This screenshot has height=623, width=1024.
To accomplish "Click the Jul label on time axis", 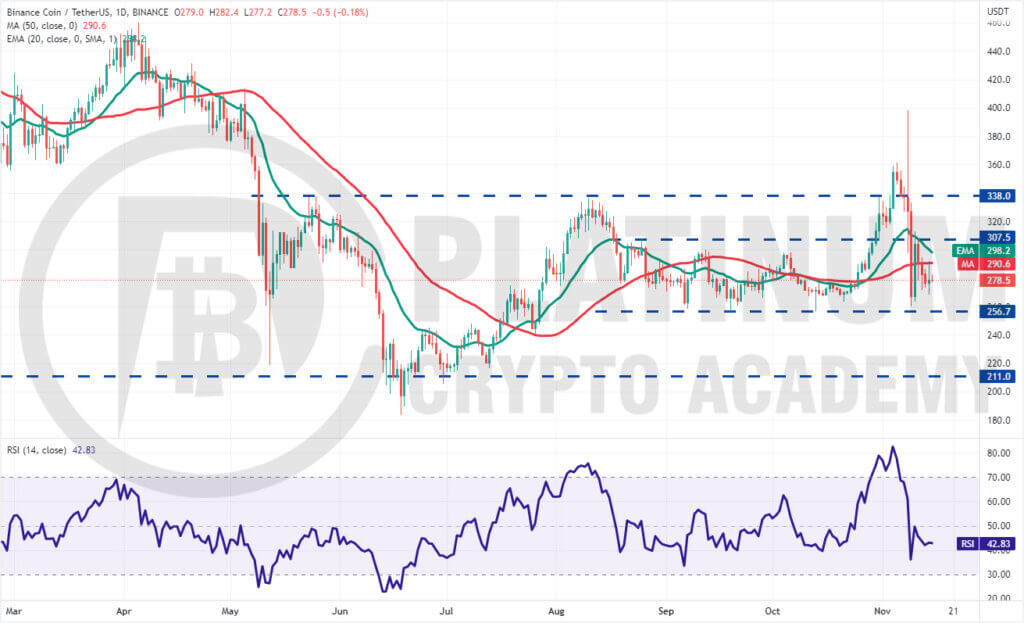I will pyautogui.click(x=447, y=611).
